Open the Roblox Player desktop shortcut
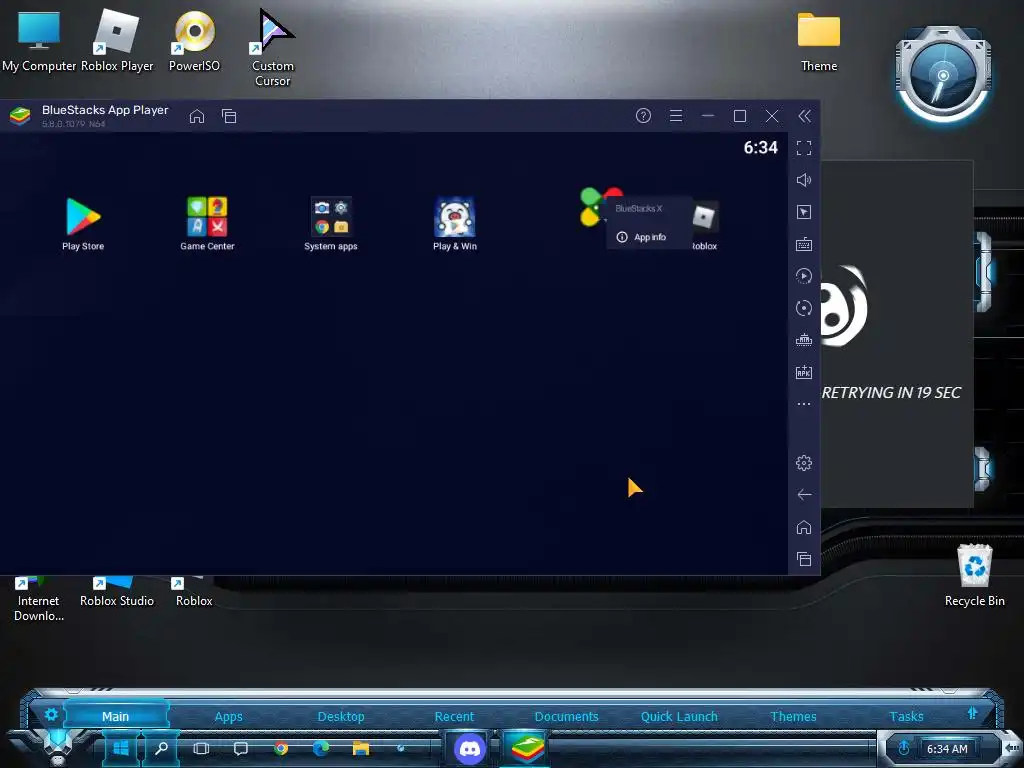This screenshot has height=768, width=1024. (x=117, y=40)
